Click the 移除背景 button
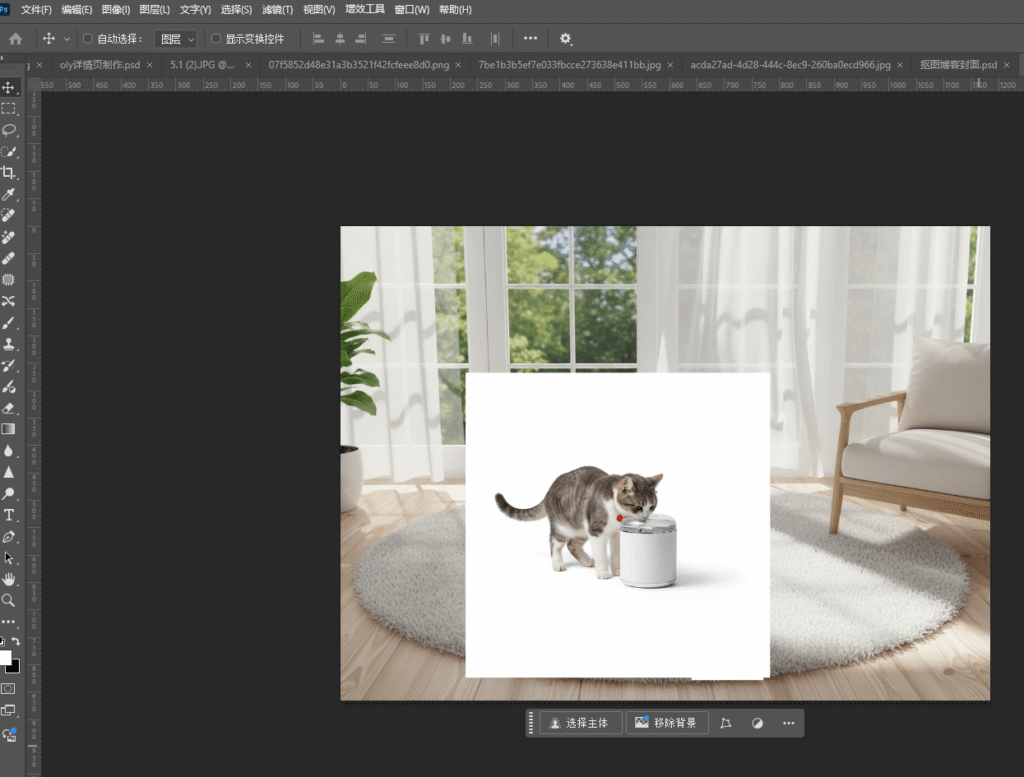The width and height of the screenshot is (1024, 777). (x=667, y=723)
